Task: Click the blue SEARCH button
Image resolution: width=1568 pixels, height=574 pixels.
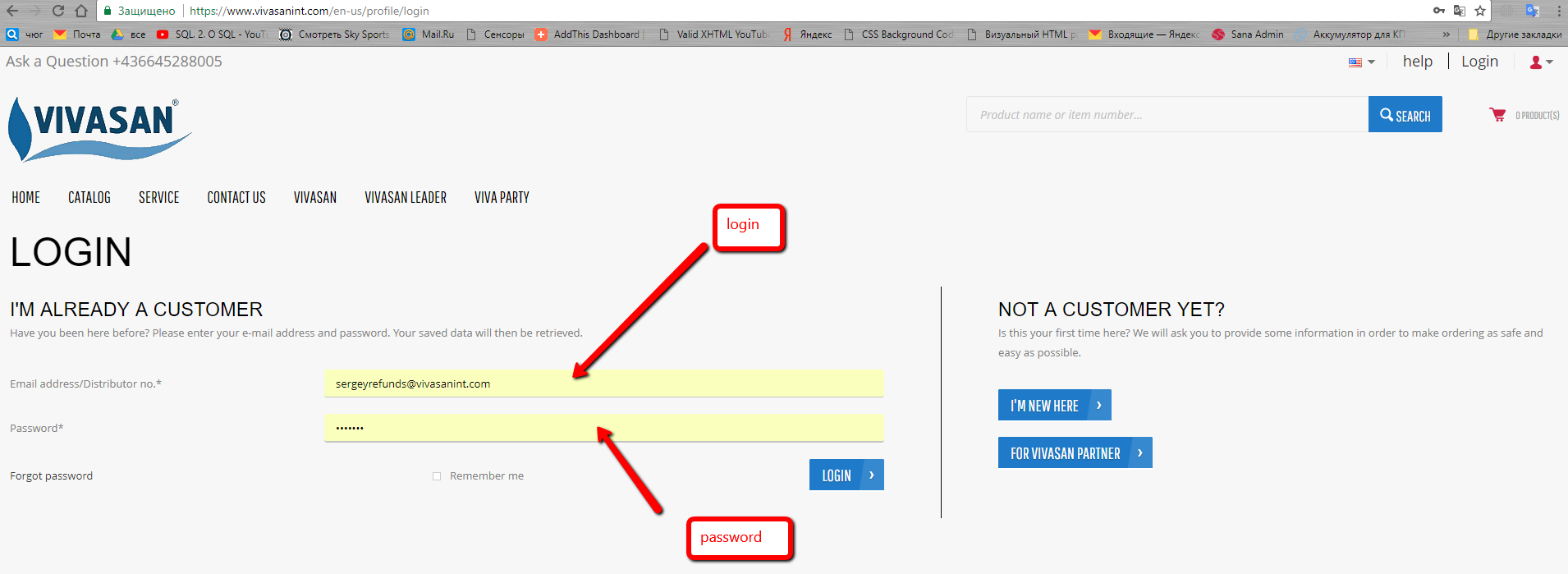Action: 1405,114
